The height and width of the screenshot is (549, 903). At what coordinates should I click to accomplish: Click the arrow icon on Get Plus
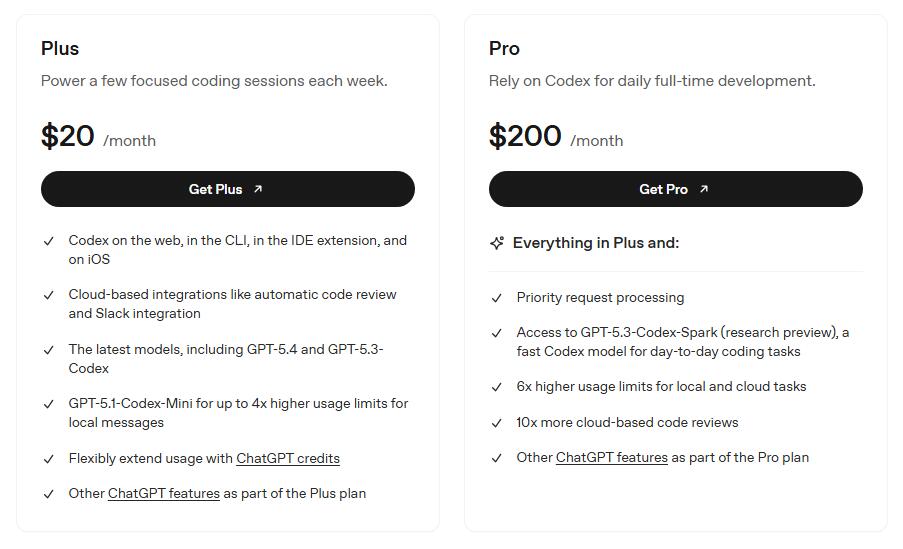tap(258, 189)
